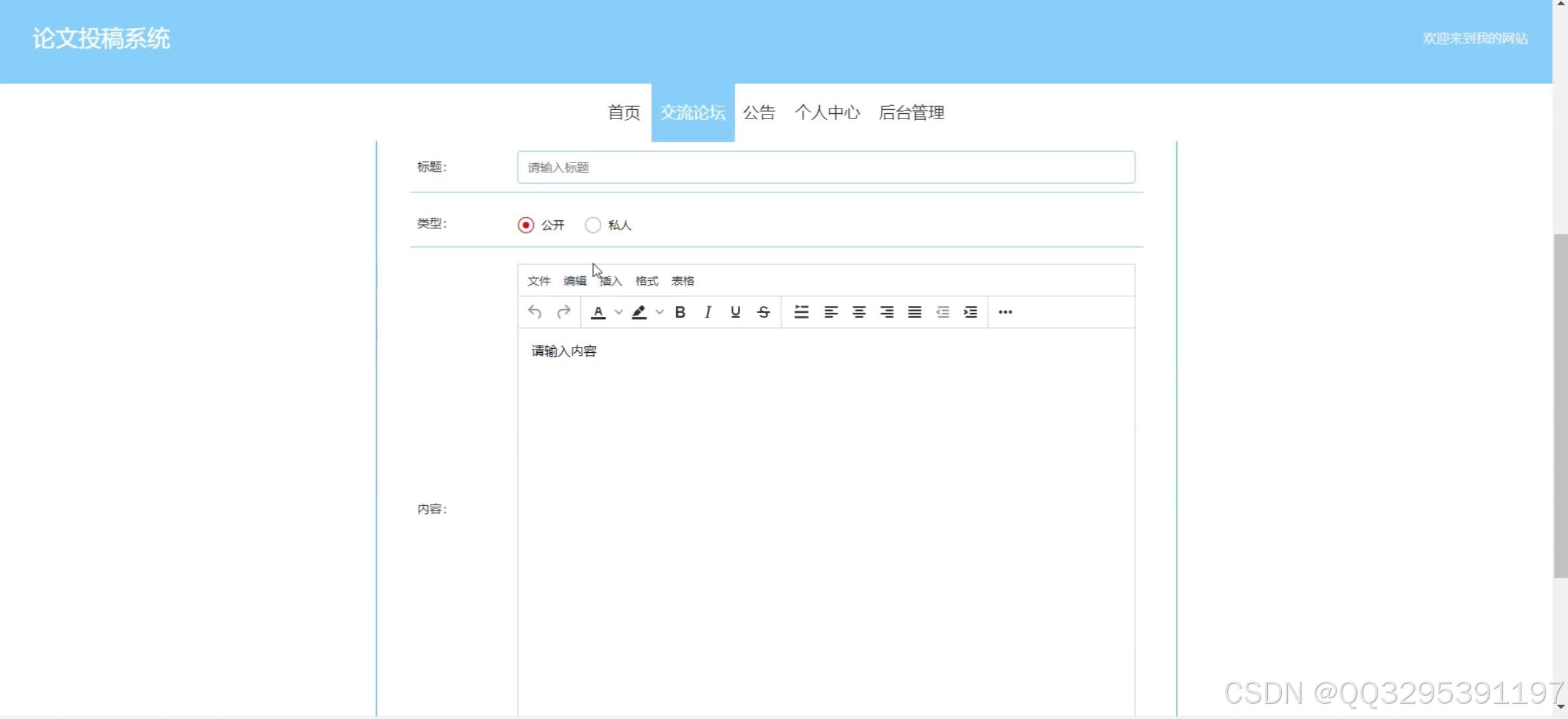Toggle bold formatting
Screen dimensions: 1568x719
[x=680, y=312]
